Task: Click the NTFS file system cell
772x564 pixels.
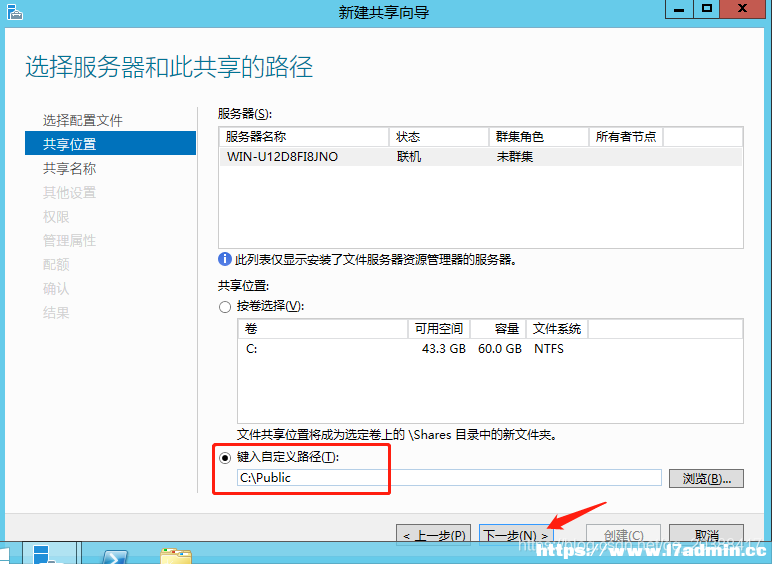Action: click(x=549, y=349)
